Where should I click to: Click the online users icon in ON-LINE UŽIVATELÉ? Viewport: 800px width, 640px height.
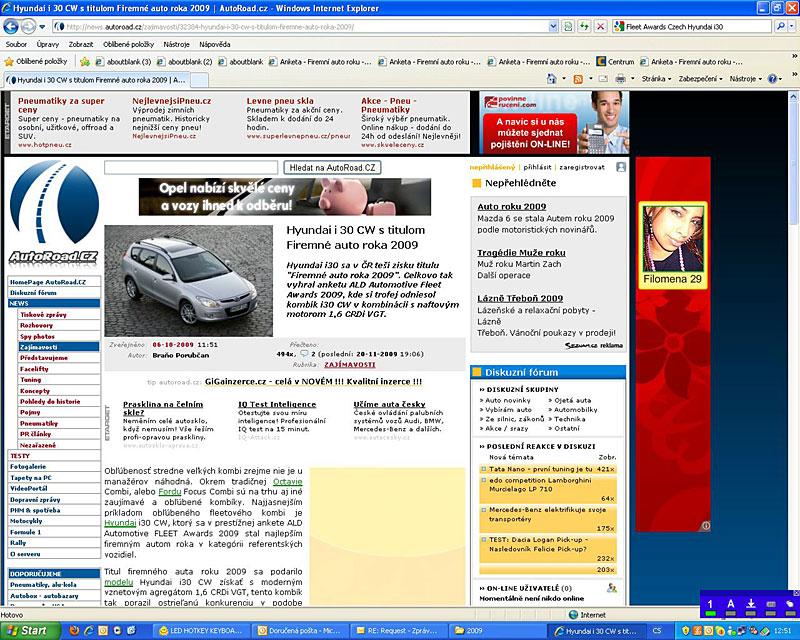coord(611,588)
